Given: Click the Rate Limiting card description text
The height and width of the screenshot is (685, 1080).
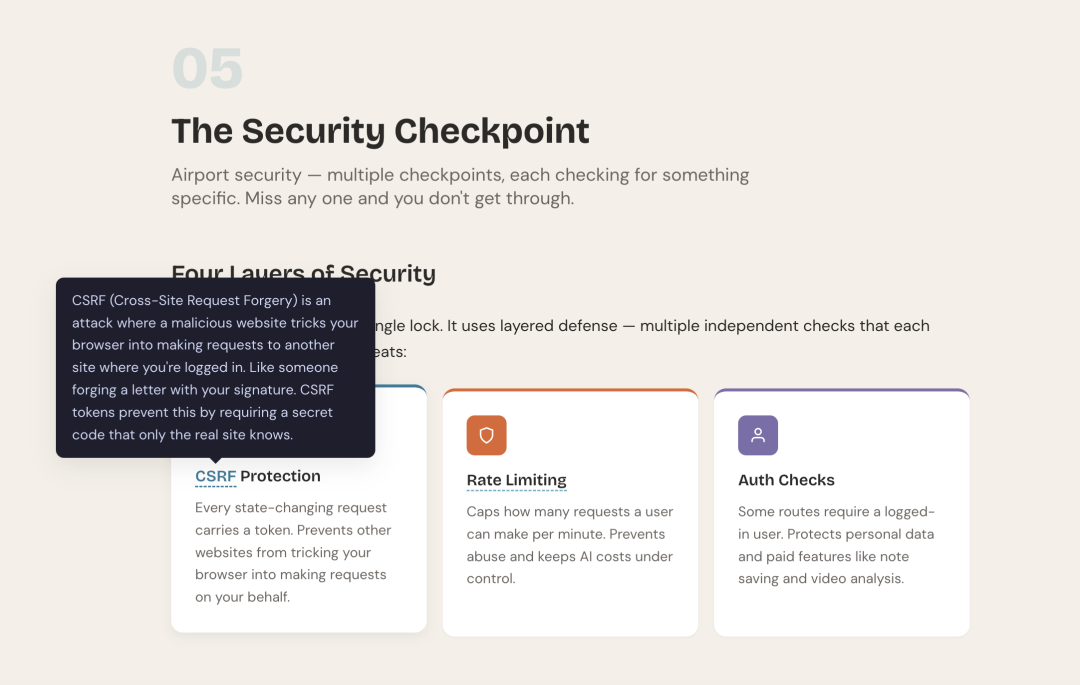Looking at the screenshot, I should [570, 545].
